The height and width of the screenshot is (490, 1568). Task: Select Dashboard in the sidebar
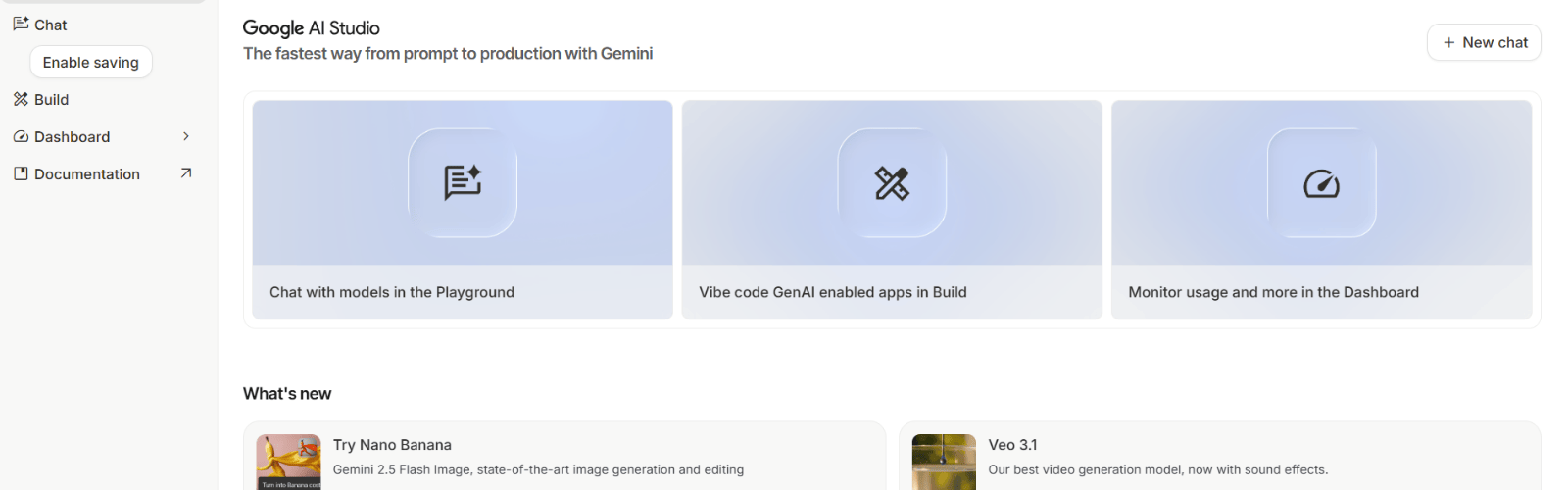73,137
